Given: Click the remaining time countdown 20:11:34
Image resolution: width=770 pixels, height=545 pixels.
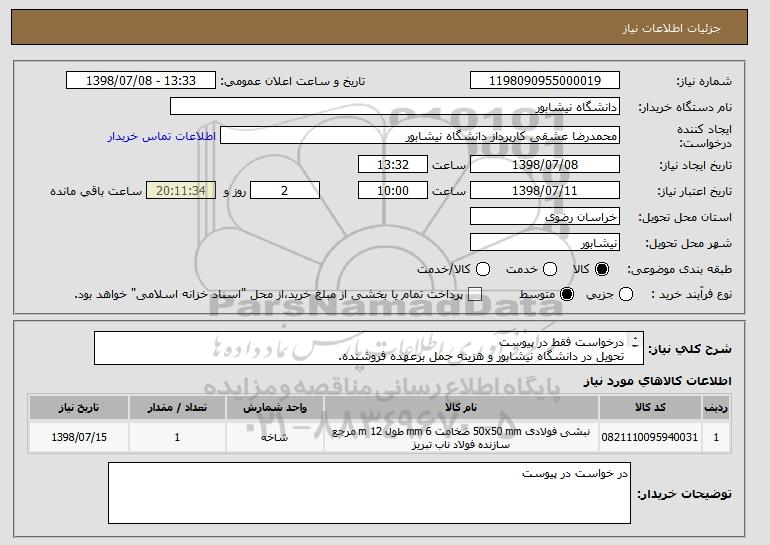Looking at the screenshot, I should tap(181, 191).
